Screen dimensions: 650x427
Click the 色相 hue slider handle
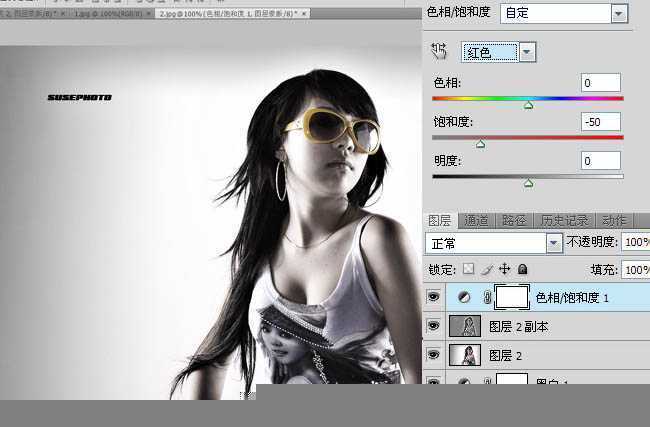(528, 105)
